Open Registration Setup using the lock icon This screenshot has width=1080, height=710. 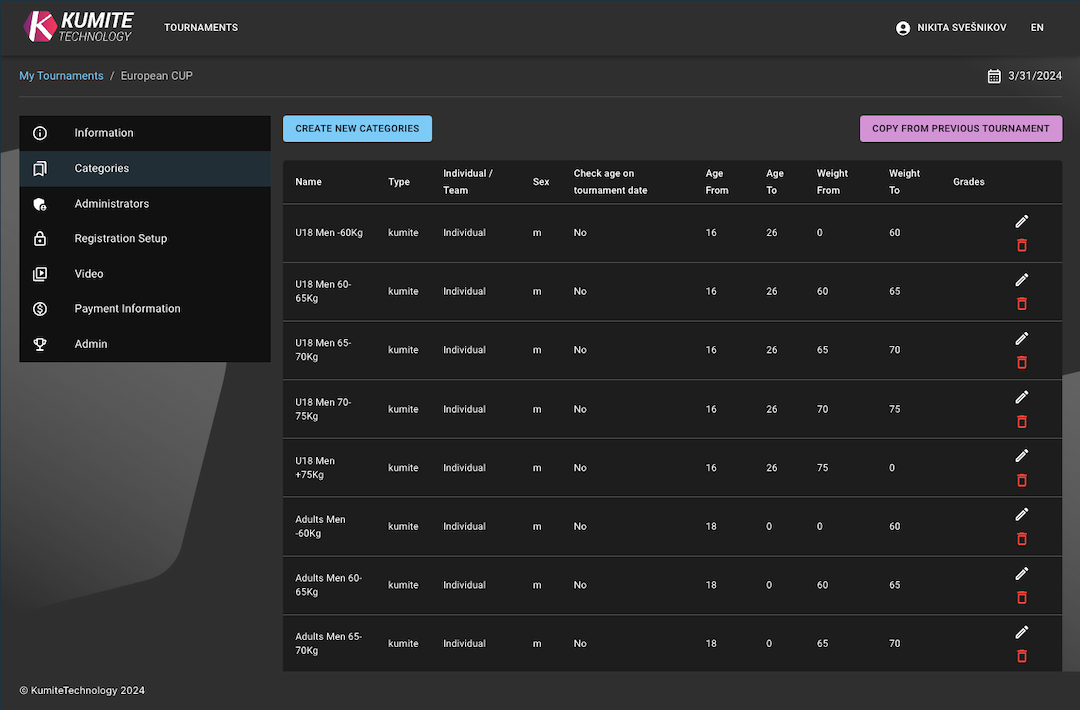(x=38, y=238)
